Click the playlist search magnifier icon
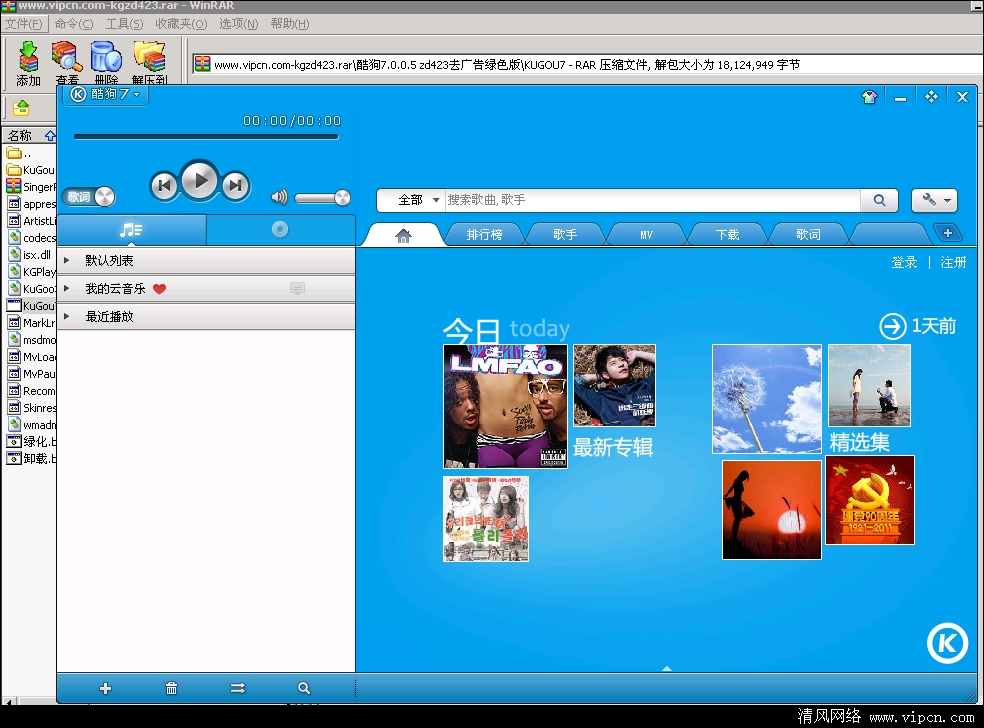Viewport: 984px width, 728px height. pos(304,688)
